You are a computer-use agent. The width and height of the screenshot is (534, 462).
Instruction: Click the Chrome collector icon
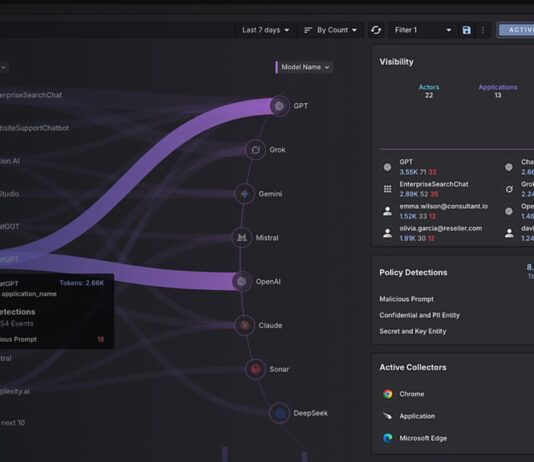coord(388,394)
